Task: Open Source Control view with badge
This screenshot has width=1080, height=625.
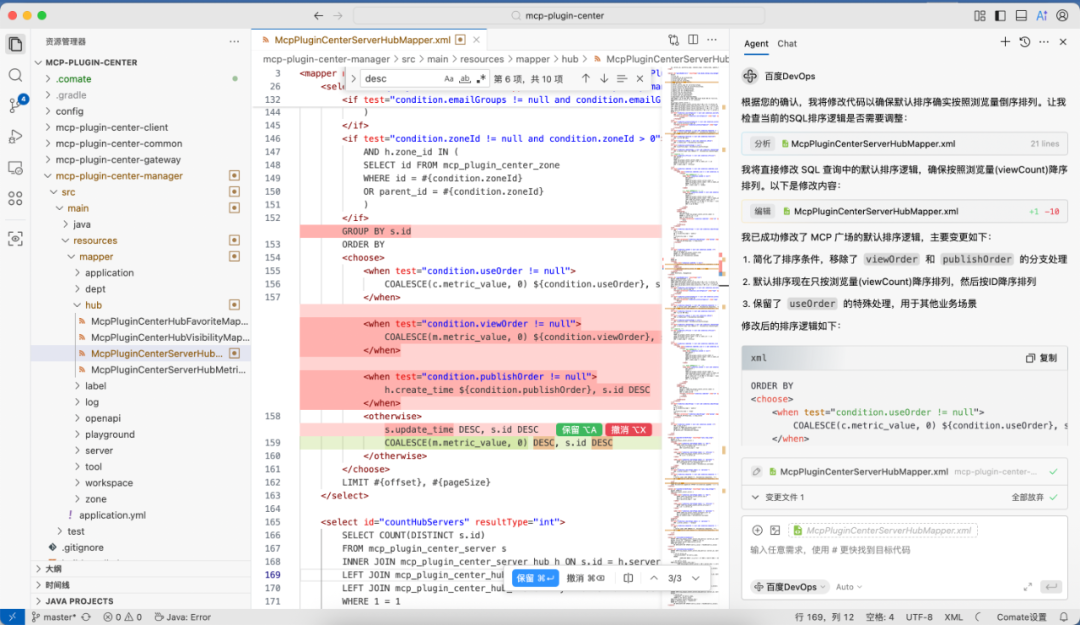Action: click(17, 105)
